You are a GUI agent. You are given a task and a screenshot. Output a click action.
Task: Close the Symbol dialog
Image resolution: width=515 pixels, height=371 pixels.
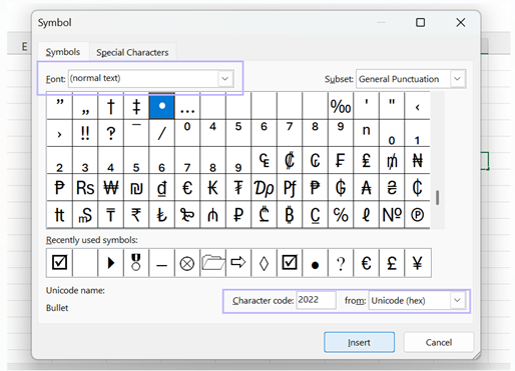(461, 22)
